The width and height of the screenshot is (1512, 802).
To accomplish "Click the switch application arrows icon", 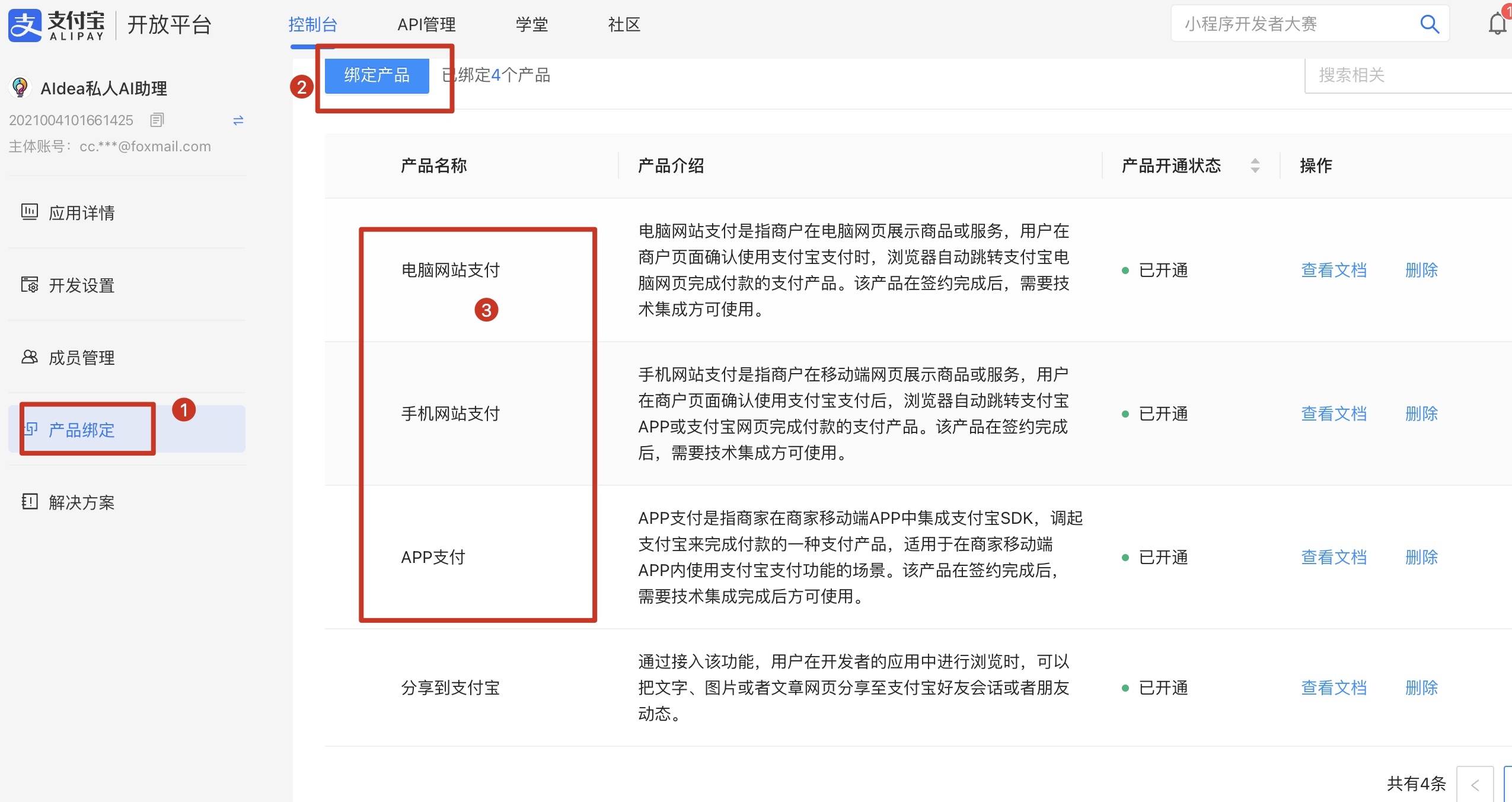I will (238, 120).
